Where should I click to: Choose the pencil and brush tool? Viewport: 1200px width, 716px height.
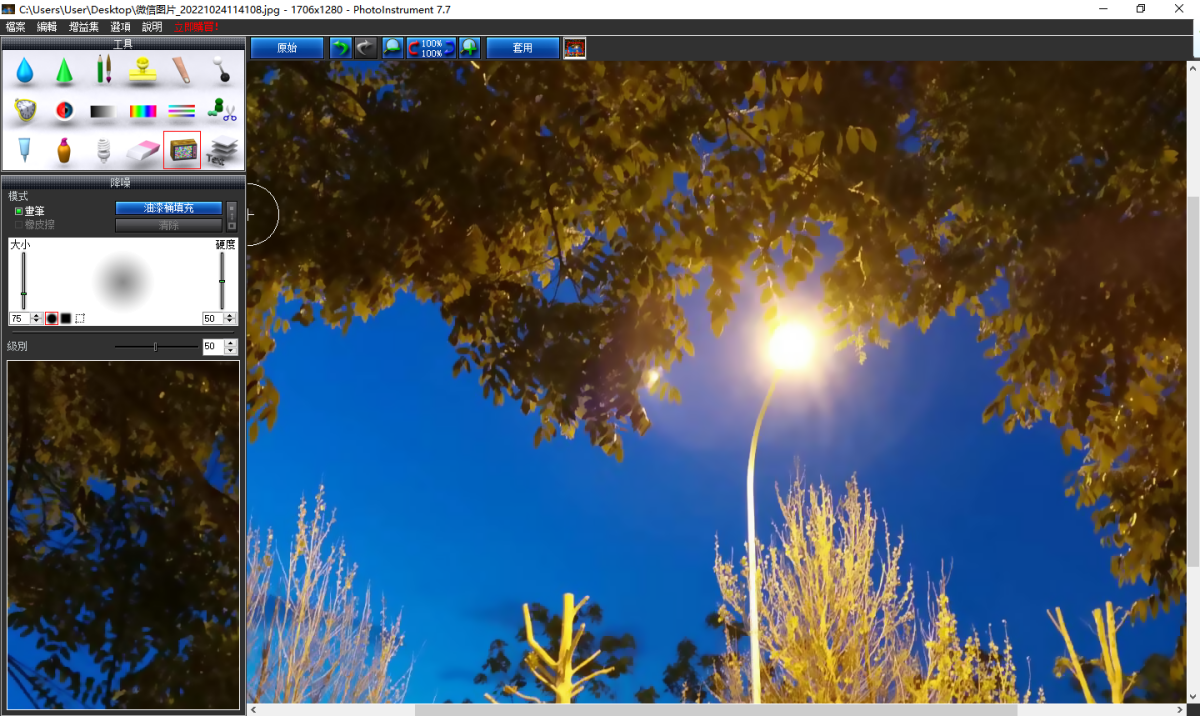pos(103,70)
